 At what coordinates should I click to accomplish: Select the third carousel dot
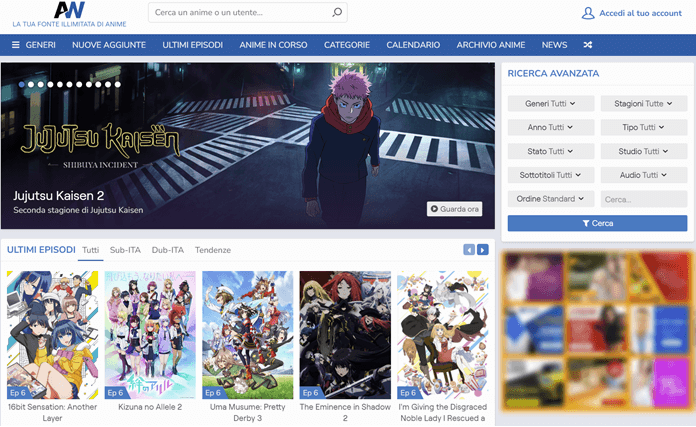tap(41, 84)
